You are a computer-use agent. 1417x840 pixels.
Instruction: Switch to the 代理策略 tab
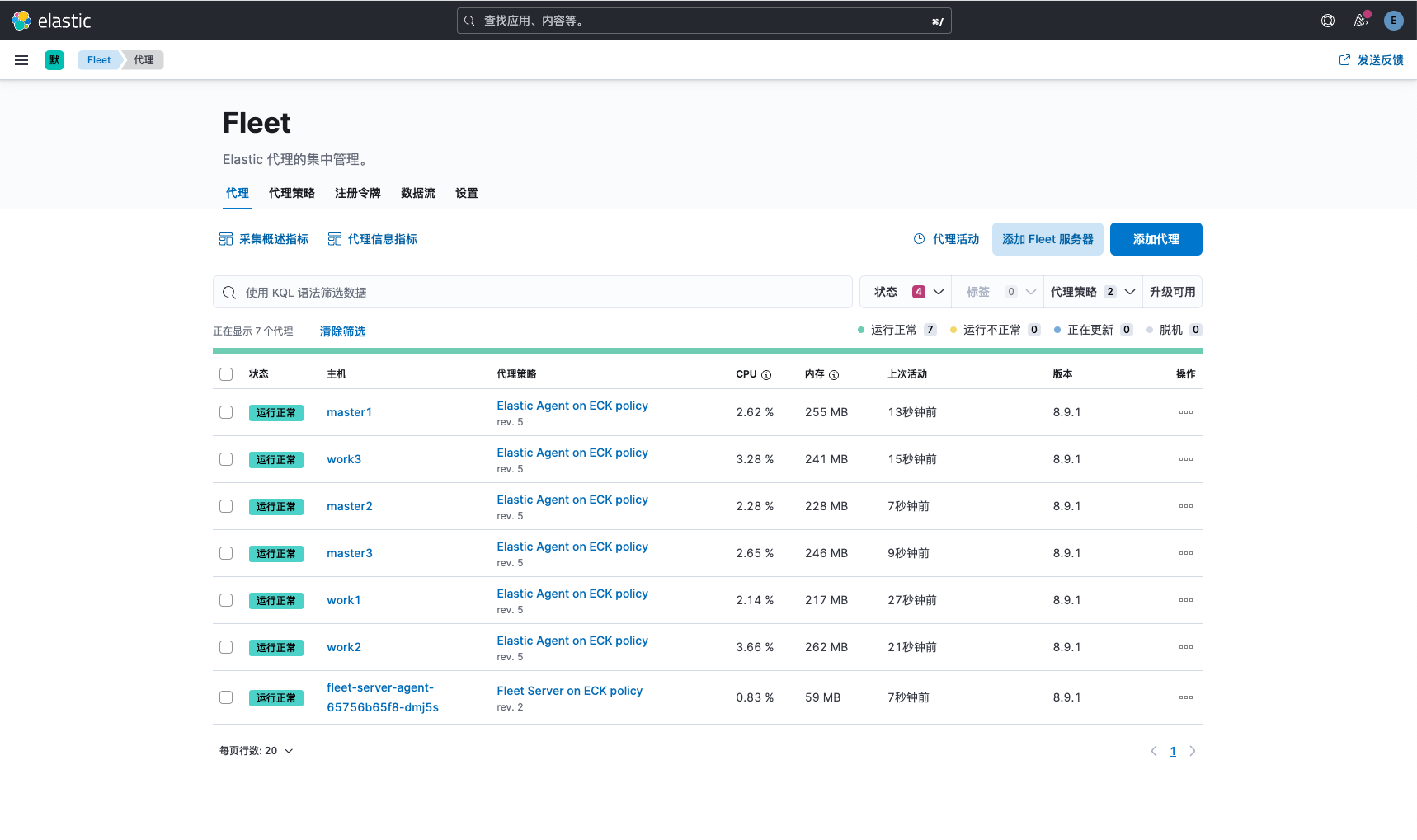tap(292, 193)
